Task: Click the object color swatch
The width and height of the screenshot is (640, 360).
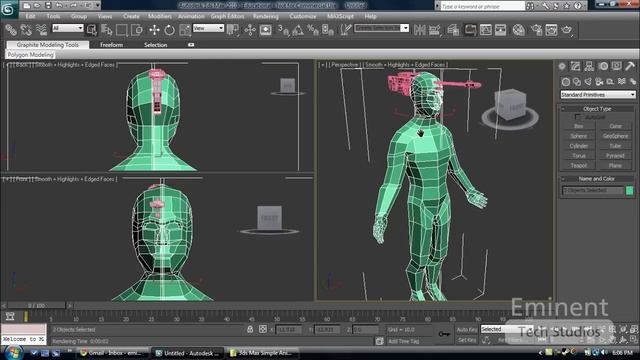Action: click(629, 190)
